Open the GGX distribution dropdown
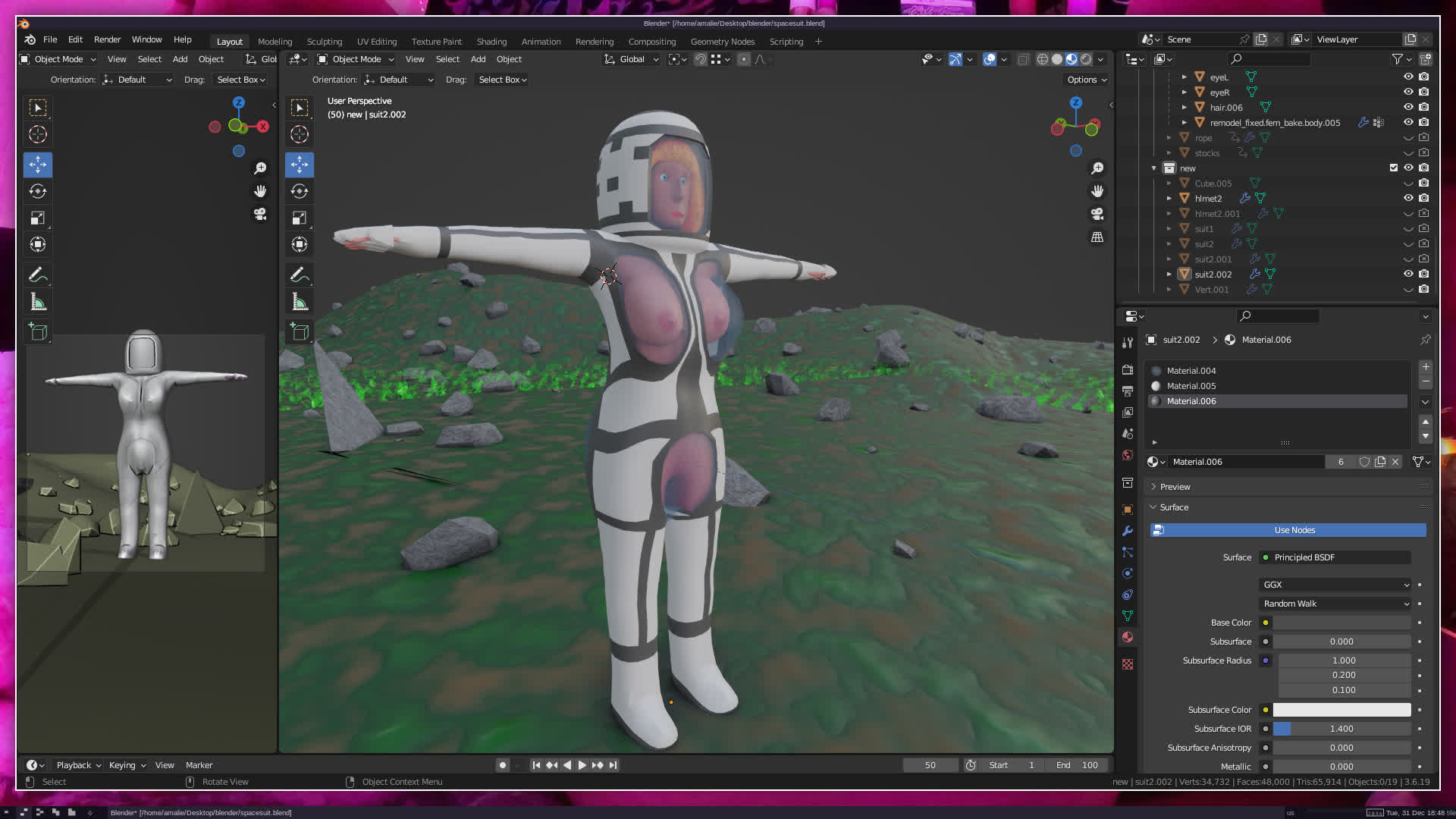 point(1335,585)
